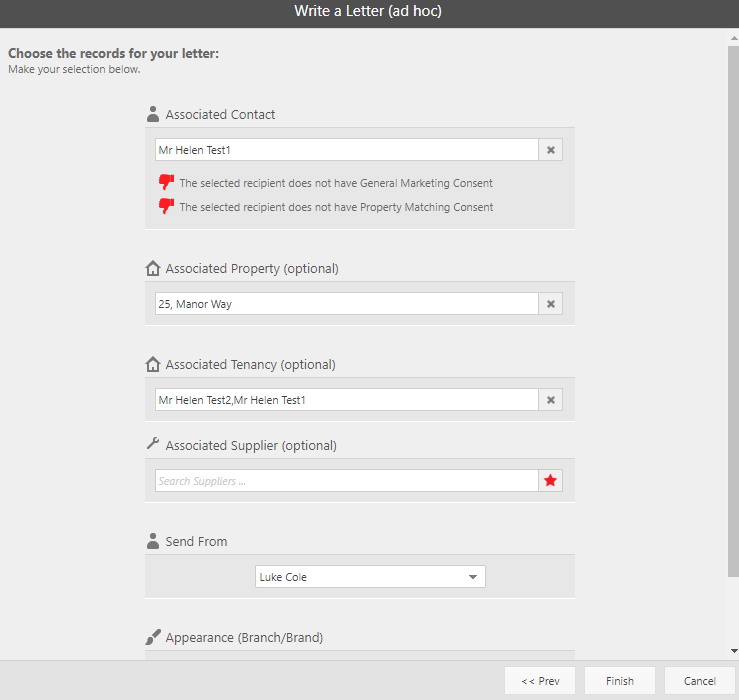Viewport: 739px width, 700px height.
Task: Click thumbs-down icon for Property Matching Consent
Action: tap(166, 206)
